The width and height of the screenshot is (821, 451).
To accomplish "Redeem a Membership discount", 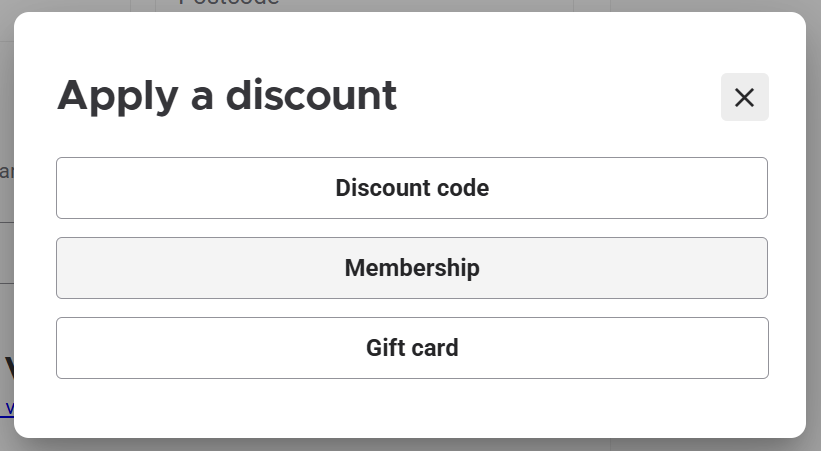I will pos(412,268).
